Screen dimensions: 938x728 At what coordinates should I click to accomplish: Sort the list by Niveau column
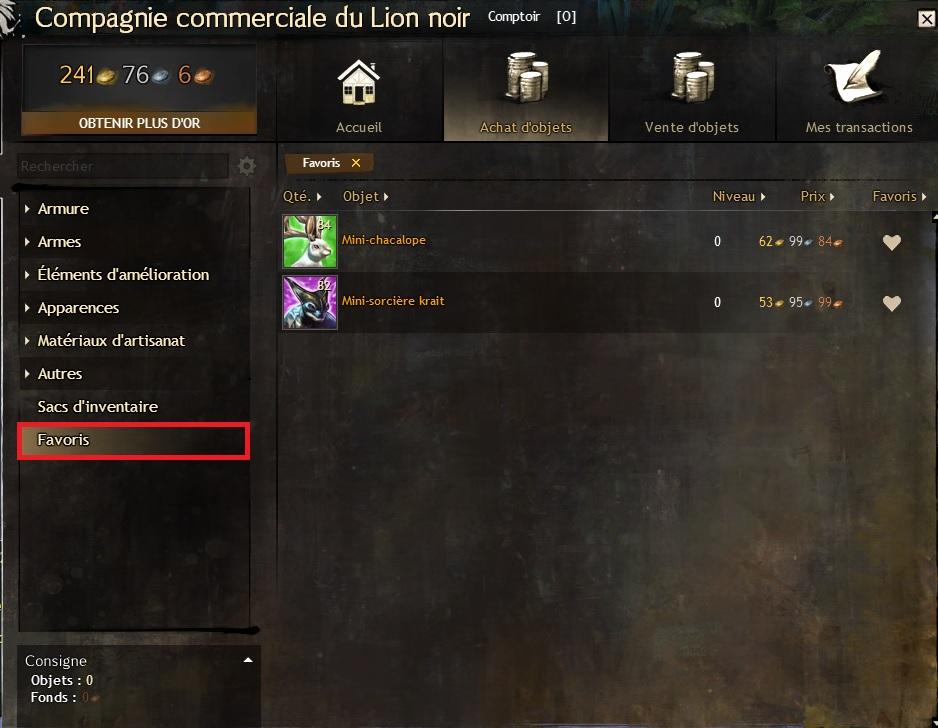point(739,196)
